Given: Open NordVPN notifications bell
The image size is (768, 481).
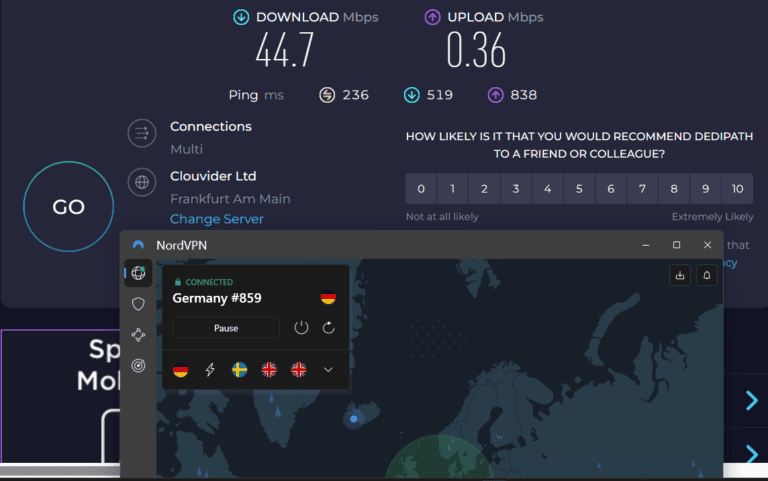Looking at the screenshot, I should [707, 275].
